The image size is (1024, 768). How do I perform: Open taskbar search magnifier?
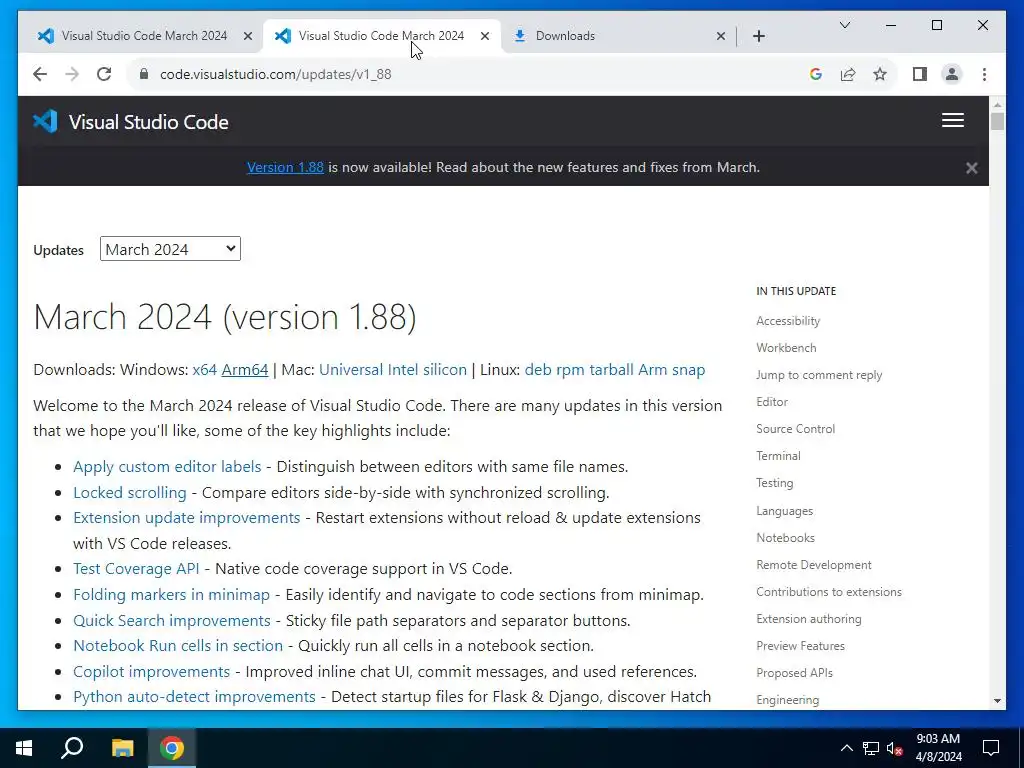coord(72,748)
